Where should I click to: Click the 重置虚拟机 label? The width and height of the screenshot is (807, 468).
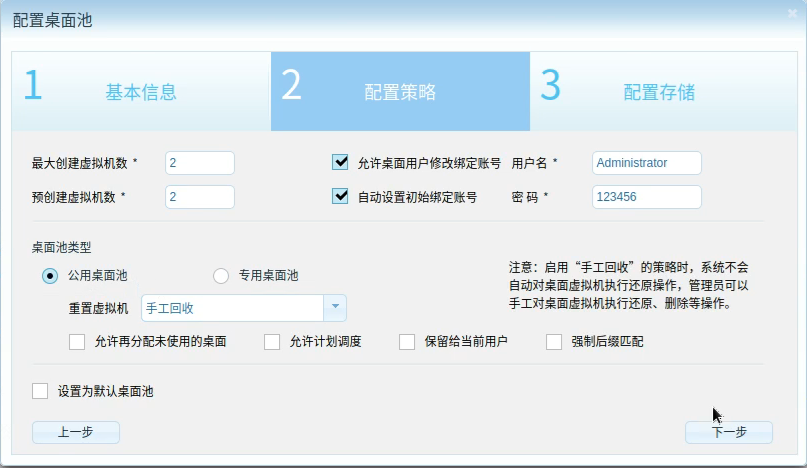pyautogui.click(x=98, y=308)
